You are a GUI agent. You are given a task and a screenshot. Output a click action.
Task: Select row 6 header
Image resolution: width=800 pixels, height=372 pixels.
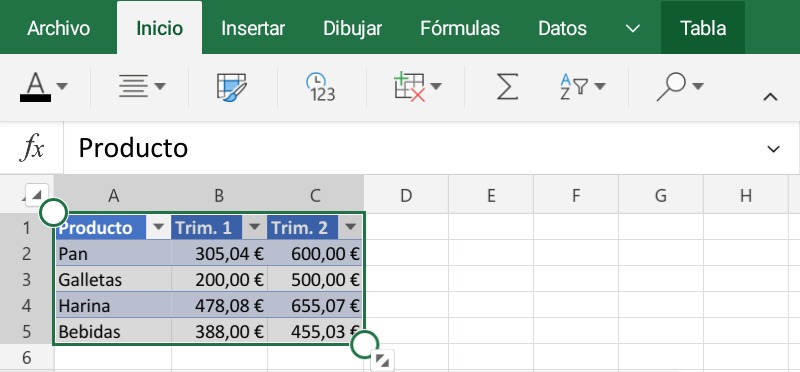(27, 357)
